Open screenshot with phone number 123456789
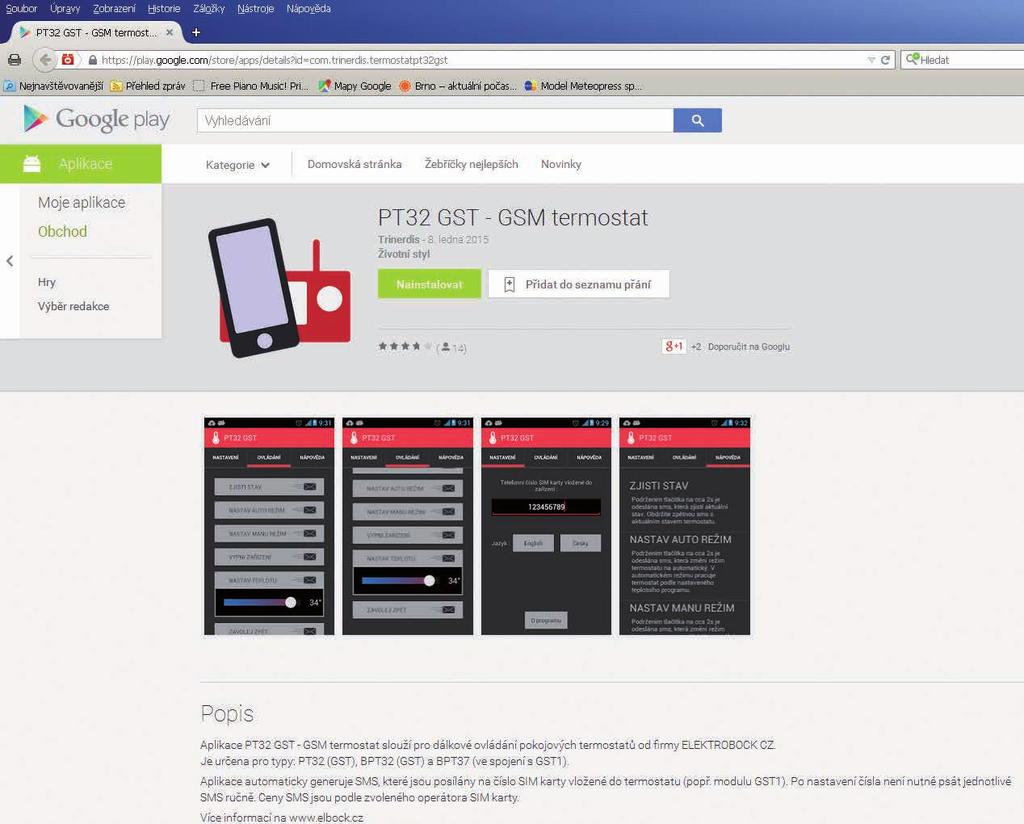This screenshot has width=1024, height=824. [x=546, y=526]
